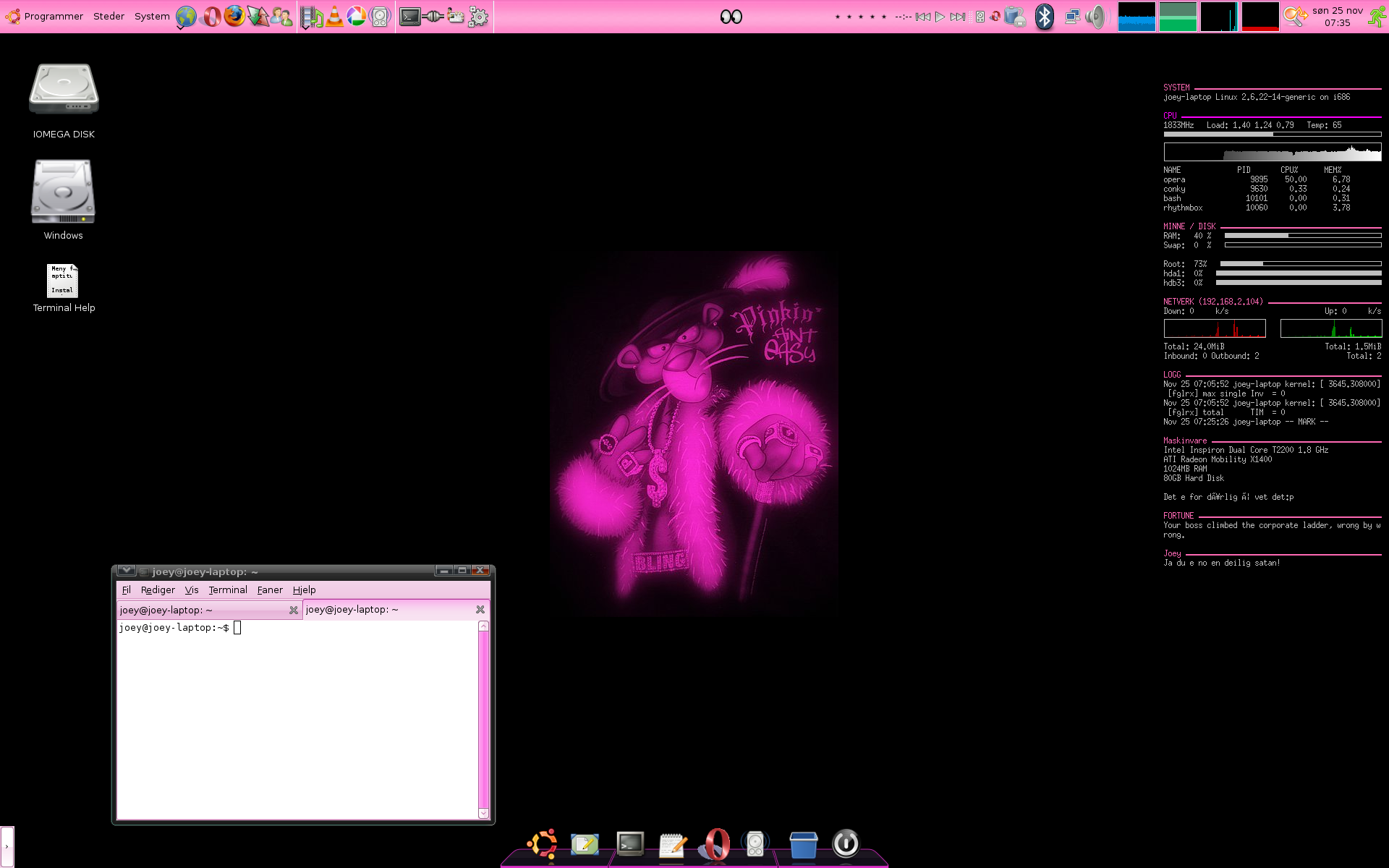Click the blue CPU system monitor graph
The image size is (1389, 868).
[1137, 17]
